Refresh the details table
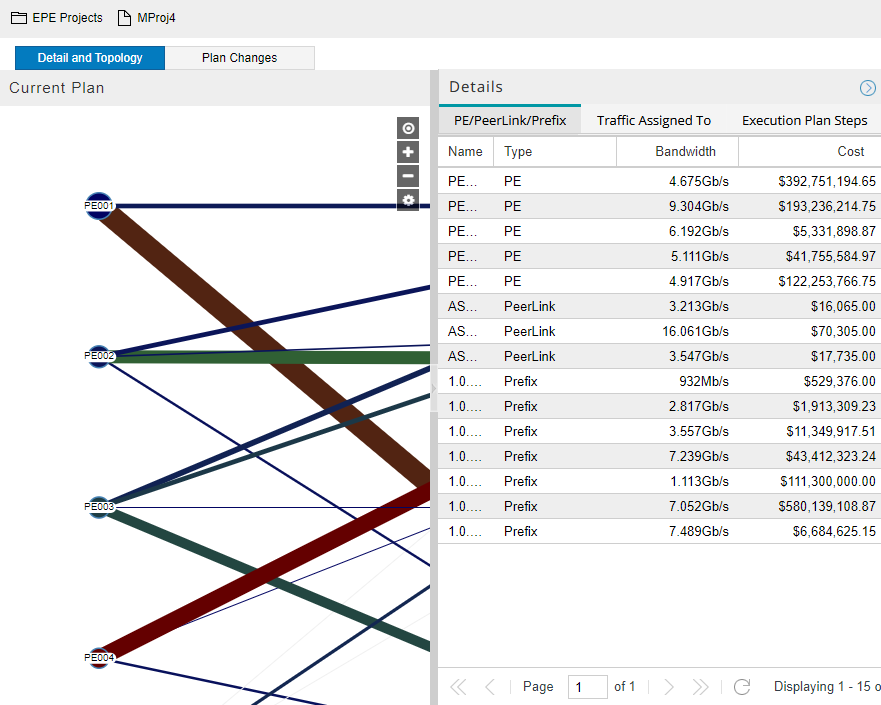881x705 pixels. point(742,686)
